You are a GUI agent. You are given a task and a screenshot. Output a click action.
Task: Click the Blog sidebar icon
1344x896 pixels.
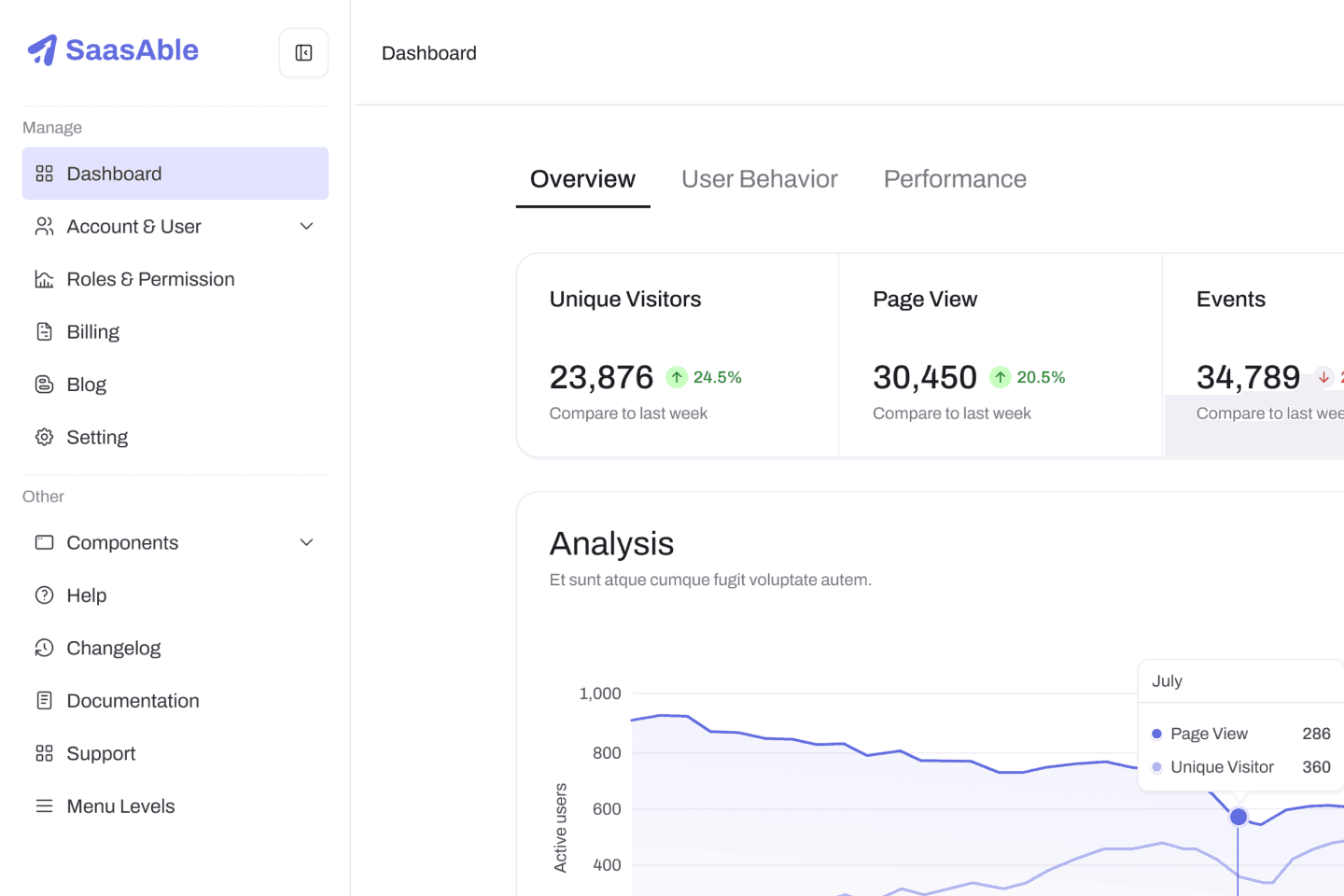tap(44, 385)
